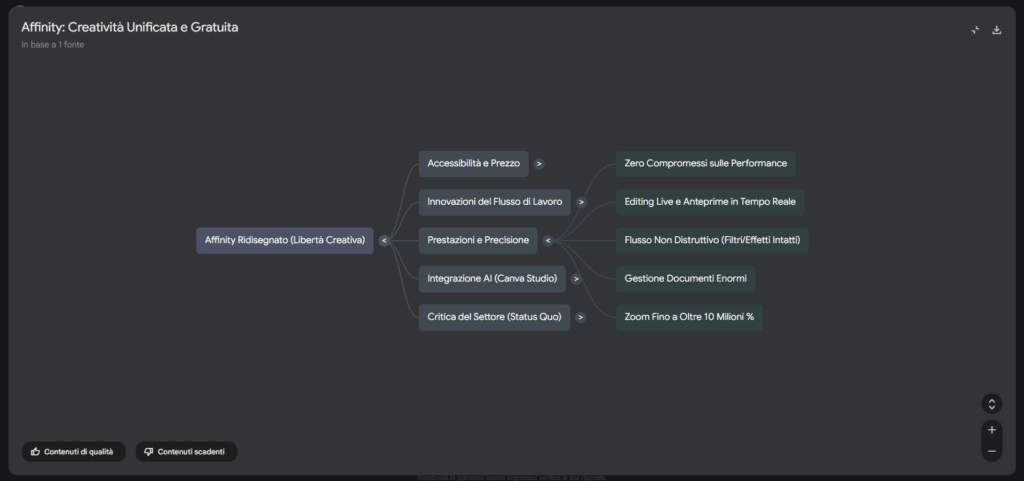This screenshot has height=481, width=1024.
Task: Download the mind map image
Action: [996, 30]
